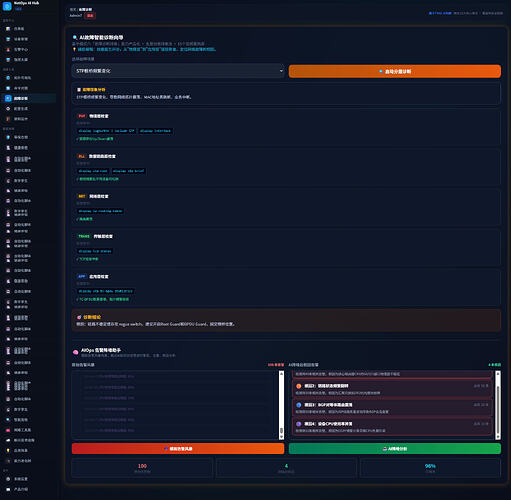
Task: Click the blue APP layer badge
Action: tap(82, 276)
